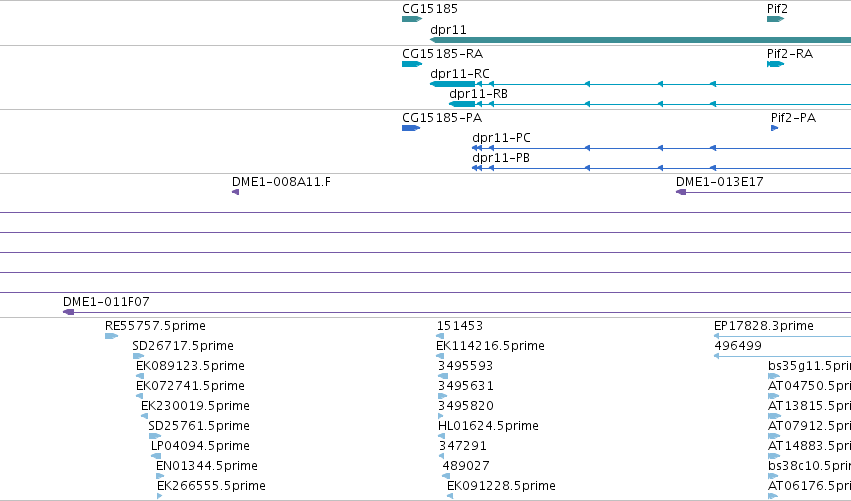This screenshot has width=851, height=501.
Task: Select the 3495820 feature arrow
Action: (441, 416)
